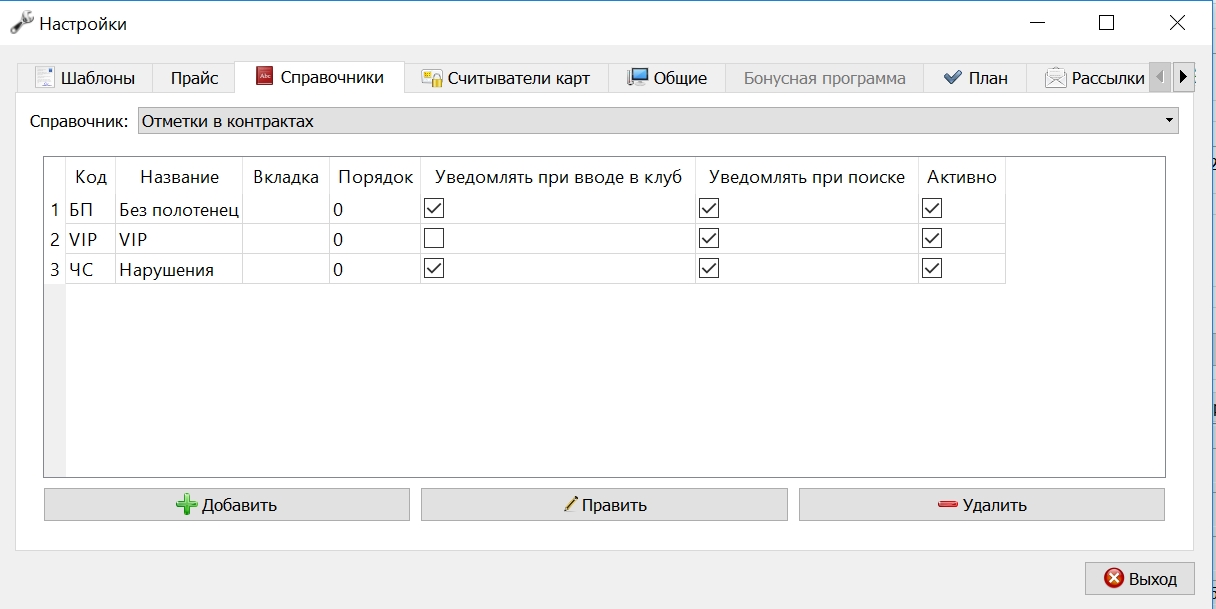Screen dimensions: 1216x609
Task: Toggle 'Уведомлять при поиске' for VIP row
Action: 709,239
